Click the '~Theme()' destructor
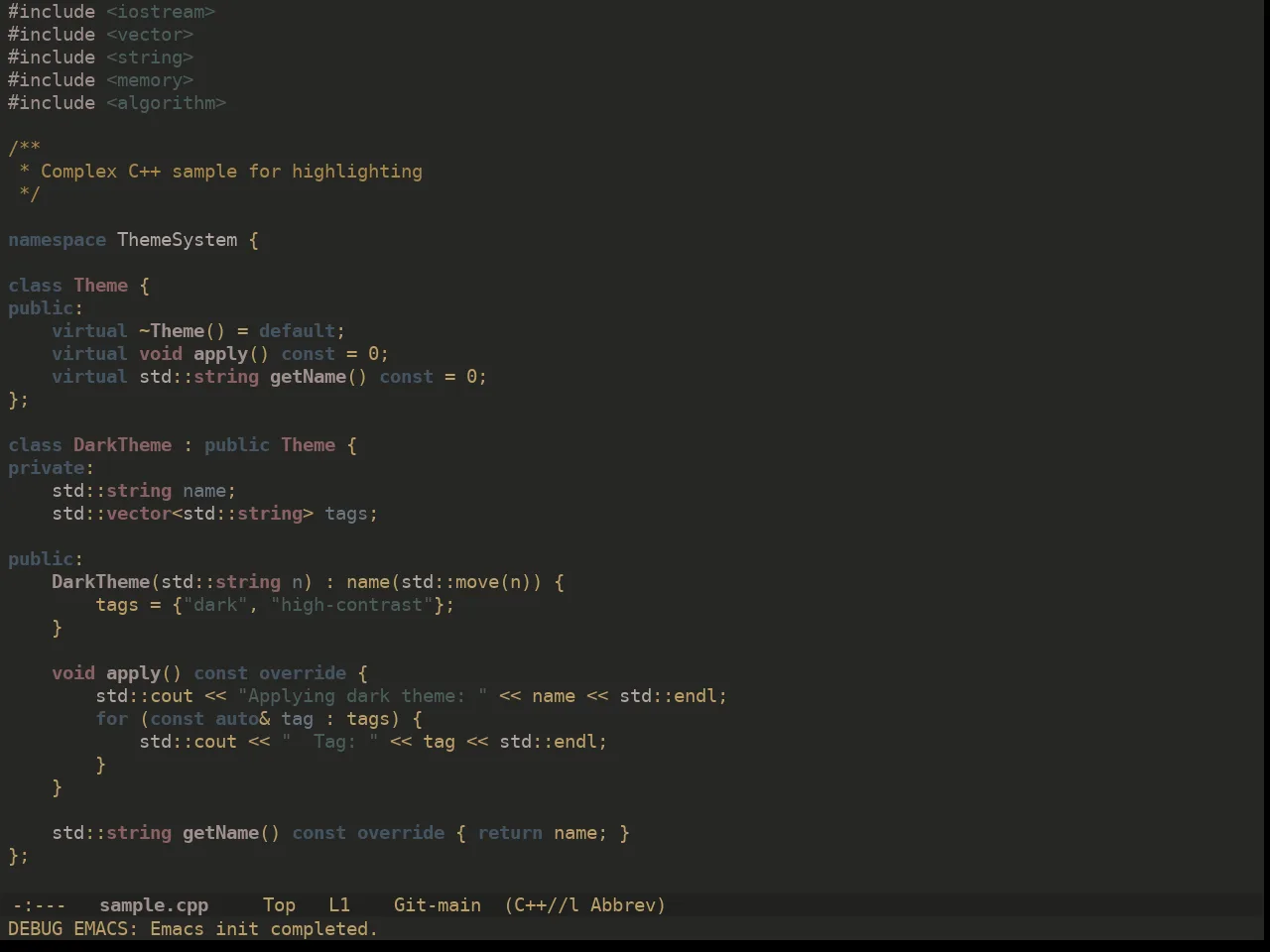 click(x=183, y=331)
